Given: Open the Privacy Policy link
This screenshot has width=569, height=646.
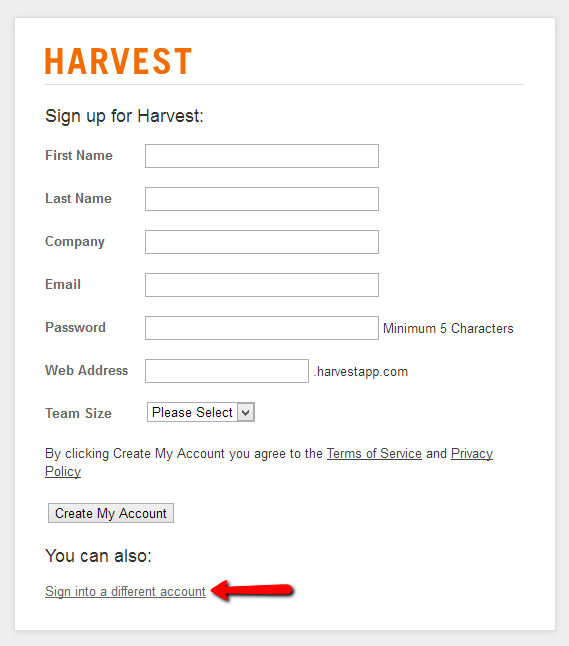Looking at the screenshot, I should [472, 454].
